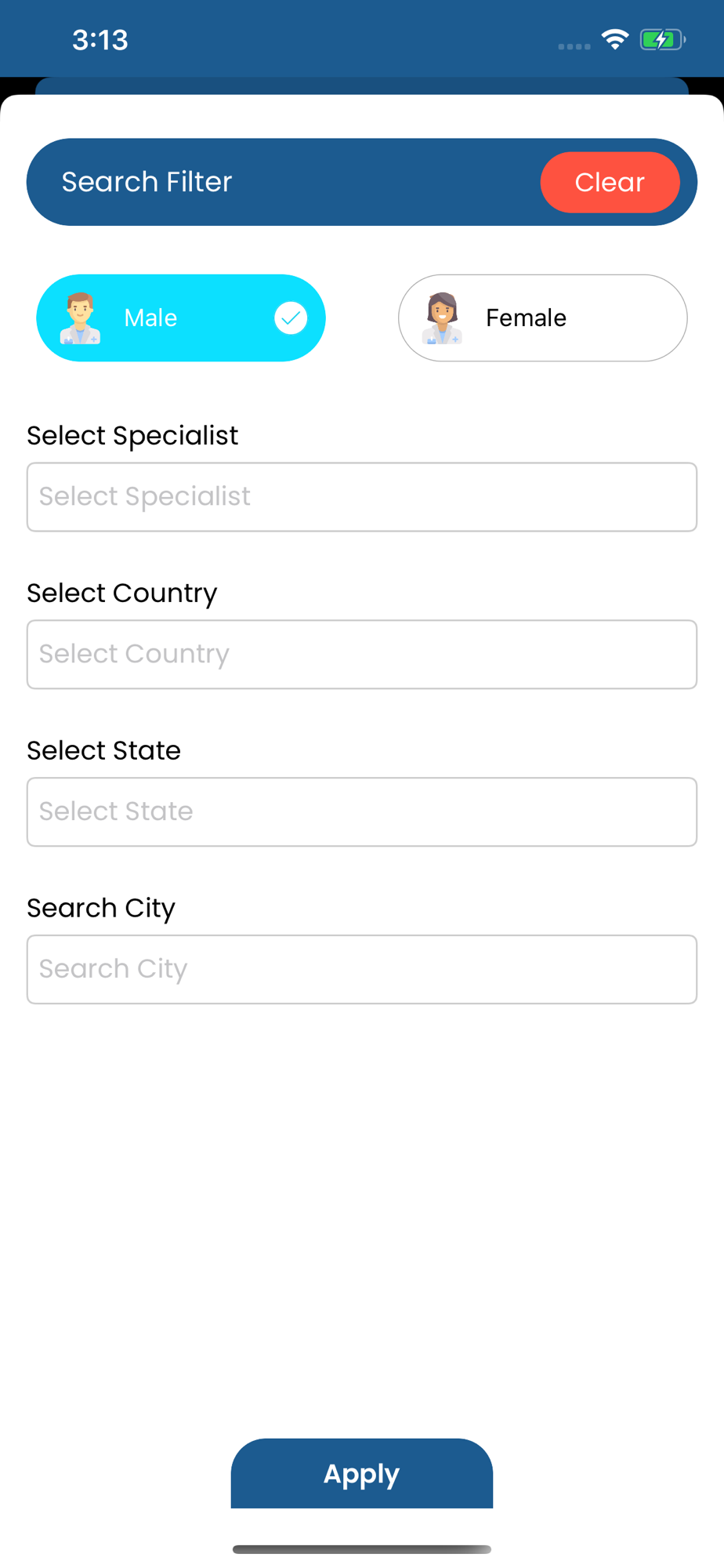
Task: Click the Select Country heading label
Action: tap(122, 593)
